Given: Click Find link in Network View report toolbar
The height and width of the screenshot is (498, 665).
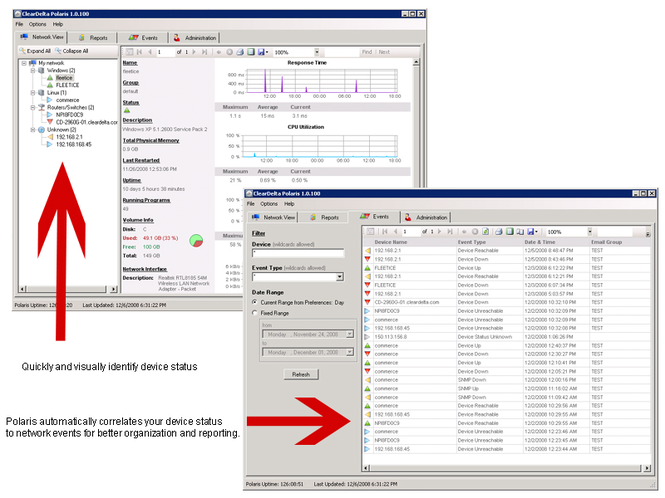Looking at the screenshot, I should pos(366,52).
